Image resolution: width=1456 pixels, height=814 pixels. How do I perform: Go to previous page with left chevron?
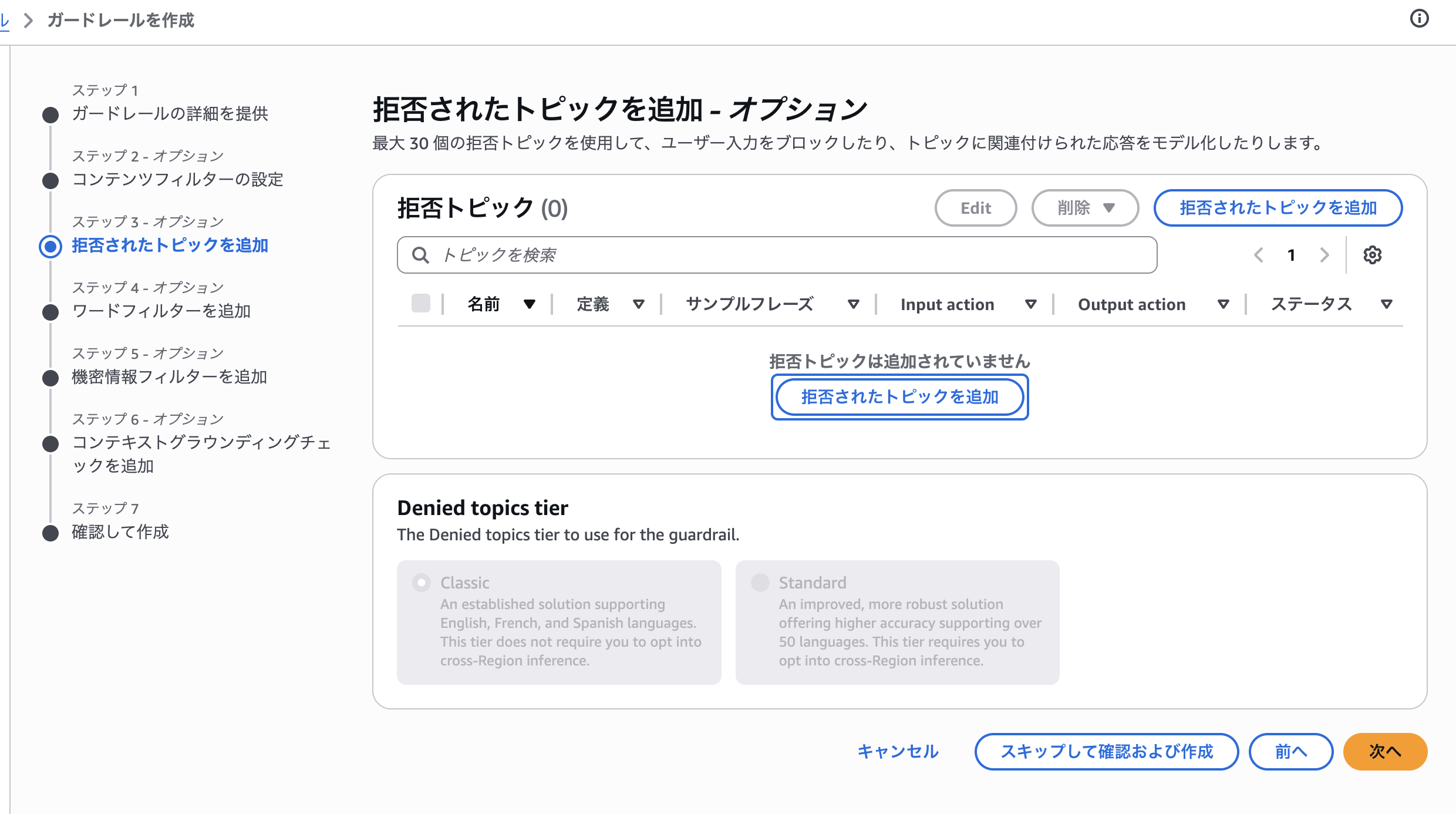point(1259,255)
